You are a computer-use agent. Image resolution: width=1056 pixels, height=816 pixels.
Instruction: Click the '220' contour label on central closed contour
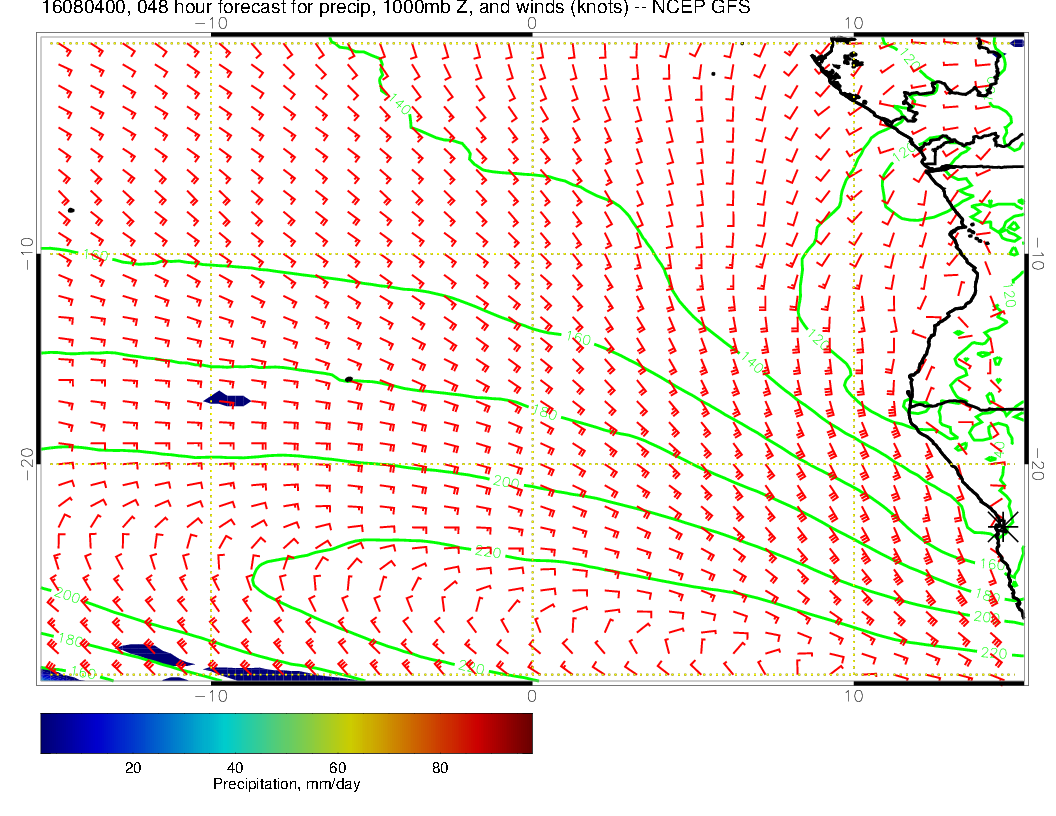pos(488,552)
